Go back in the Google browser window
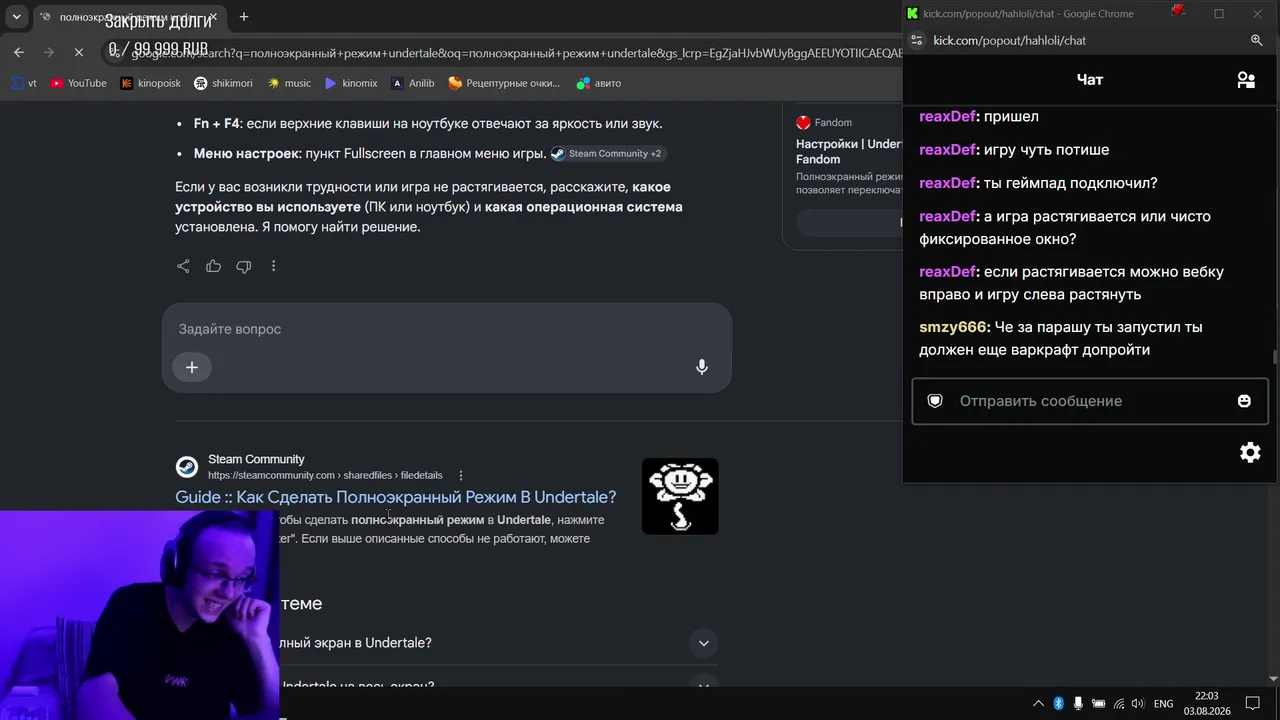This screenshot has width=1280, height=720. coord(19,52)
